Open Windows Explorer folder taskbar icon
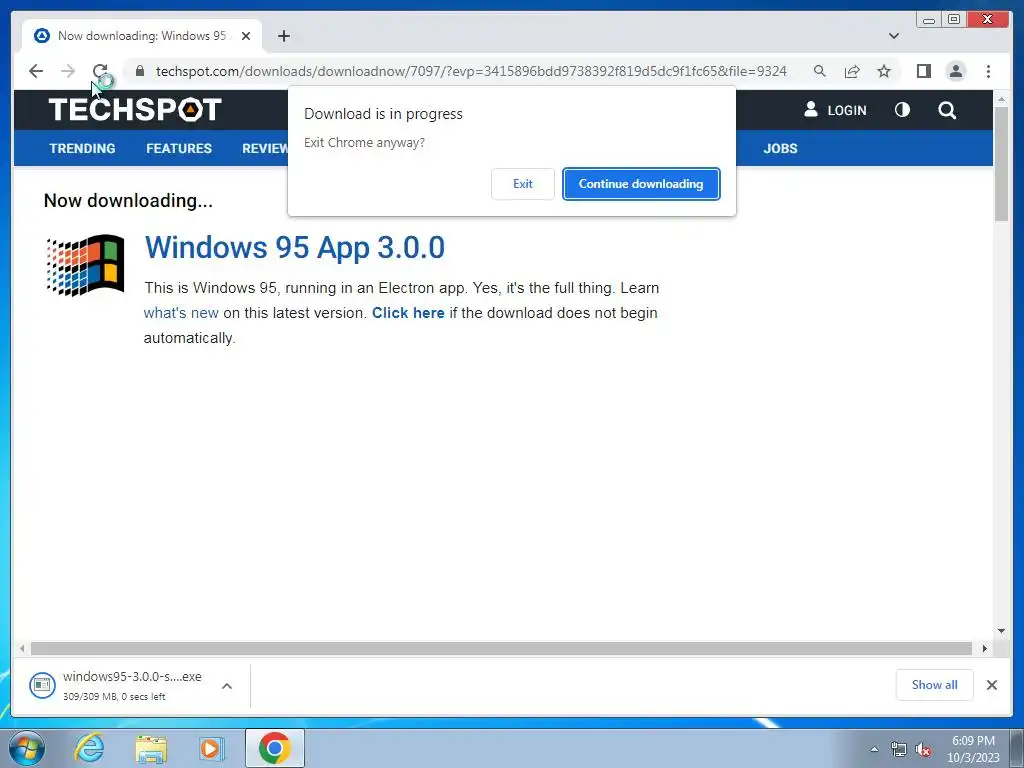 pos(151,748)
